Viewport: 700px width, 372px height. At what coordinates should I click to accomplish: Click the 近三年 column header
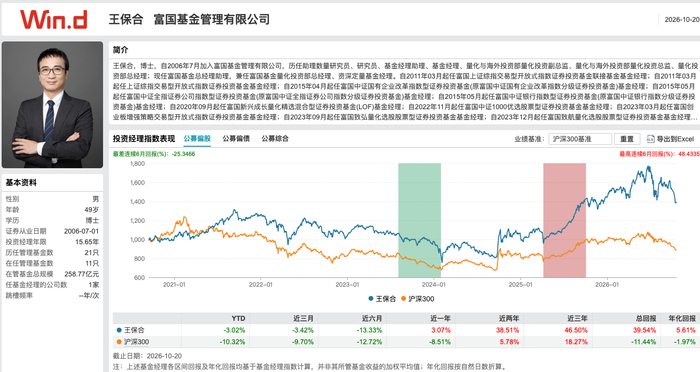[577, 318]
